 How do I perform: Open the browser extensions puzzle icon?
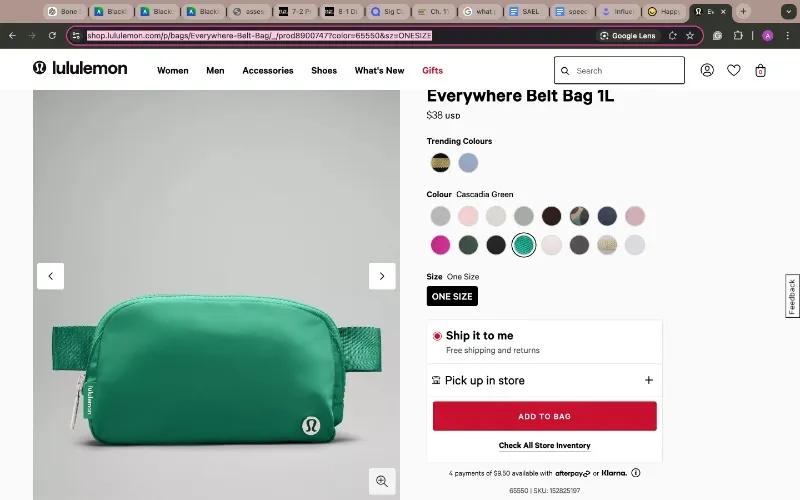click(x=738, y=36)
